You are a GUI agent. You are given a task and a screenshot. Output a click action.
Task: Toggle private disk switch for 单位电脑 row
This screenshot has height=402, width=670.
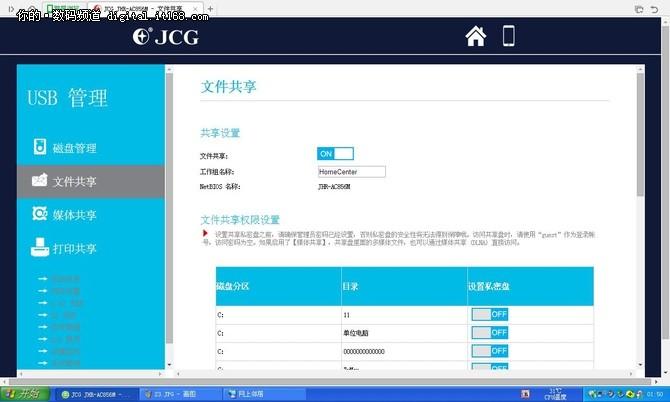pyautogui.click(x=490, y=332)
